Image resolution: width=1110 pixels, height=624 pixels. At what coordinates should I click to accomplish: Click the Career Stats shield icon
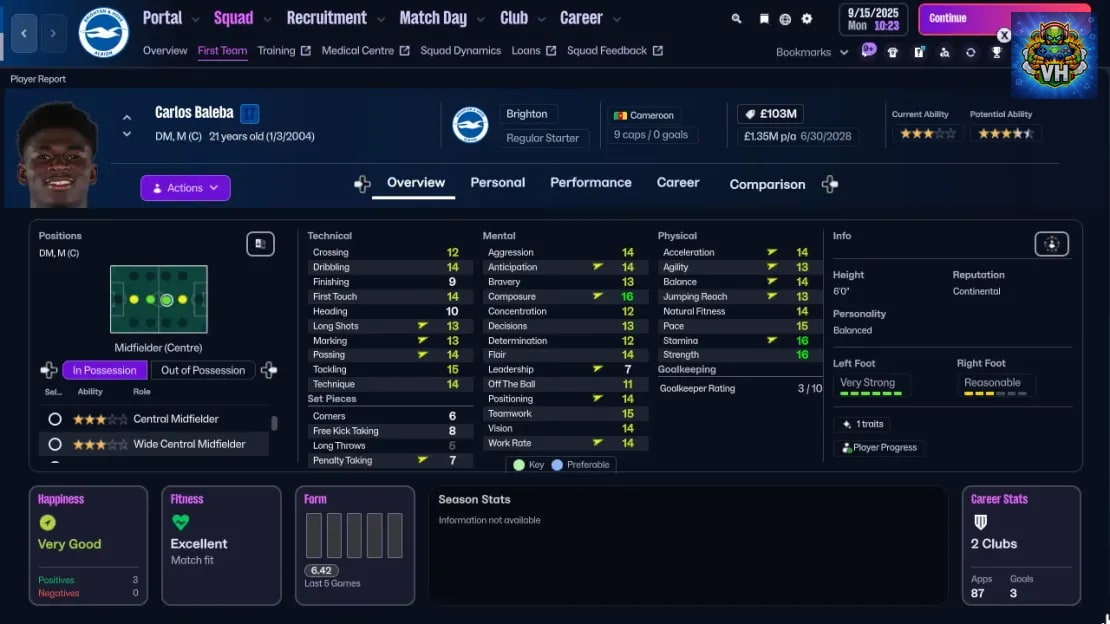click(980, 523)
